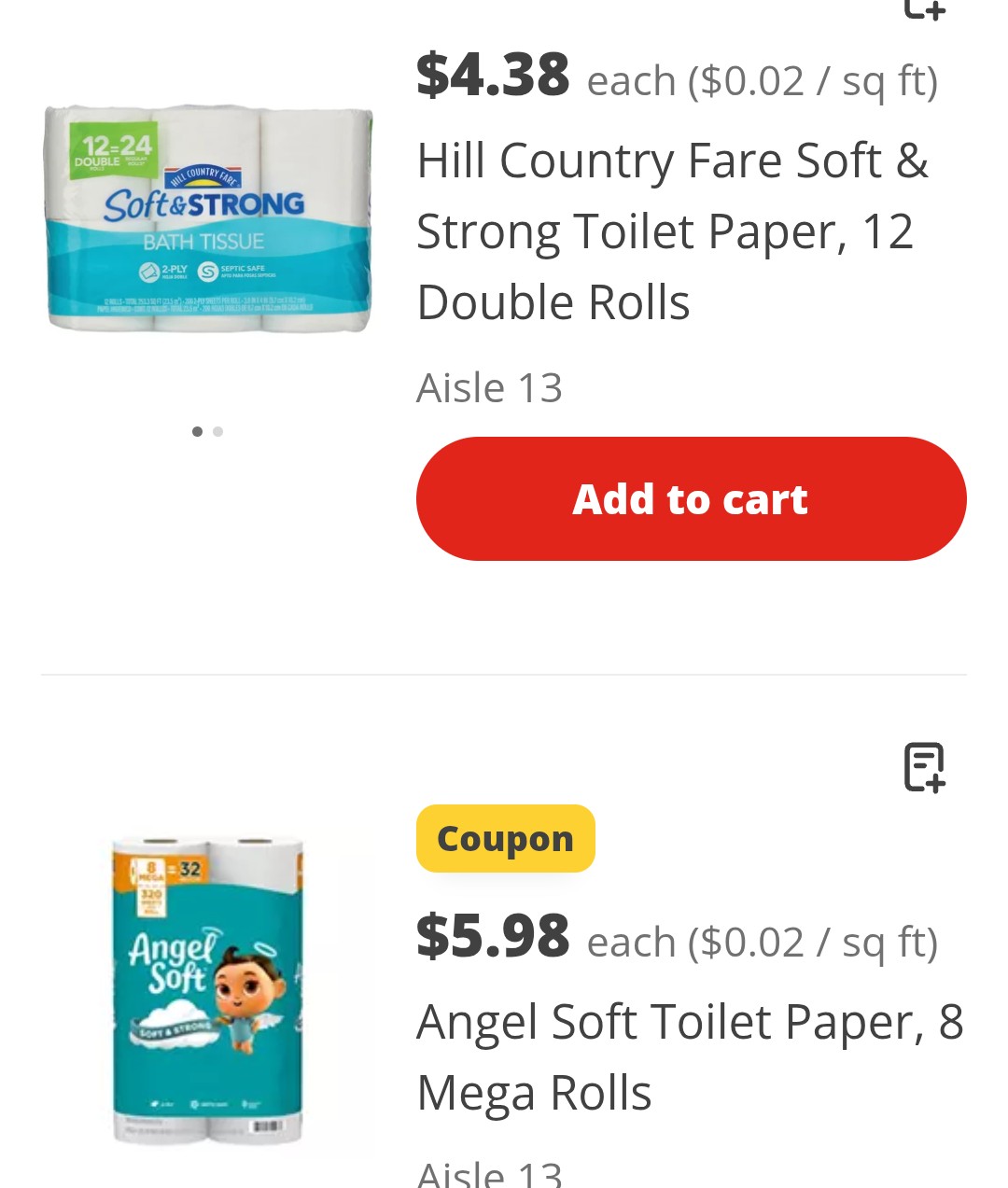The width and height of the screenshot is (1008, 1188).
Task: Switch to the second carousel image dot
Action: (218, 431)
